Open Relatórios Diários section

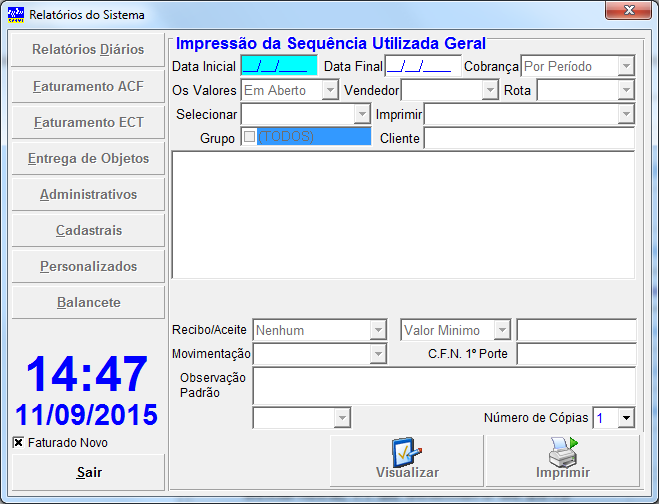(x=88, y=50)
